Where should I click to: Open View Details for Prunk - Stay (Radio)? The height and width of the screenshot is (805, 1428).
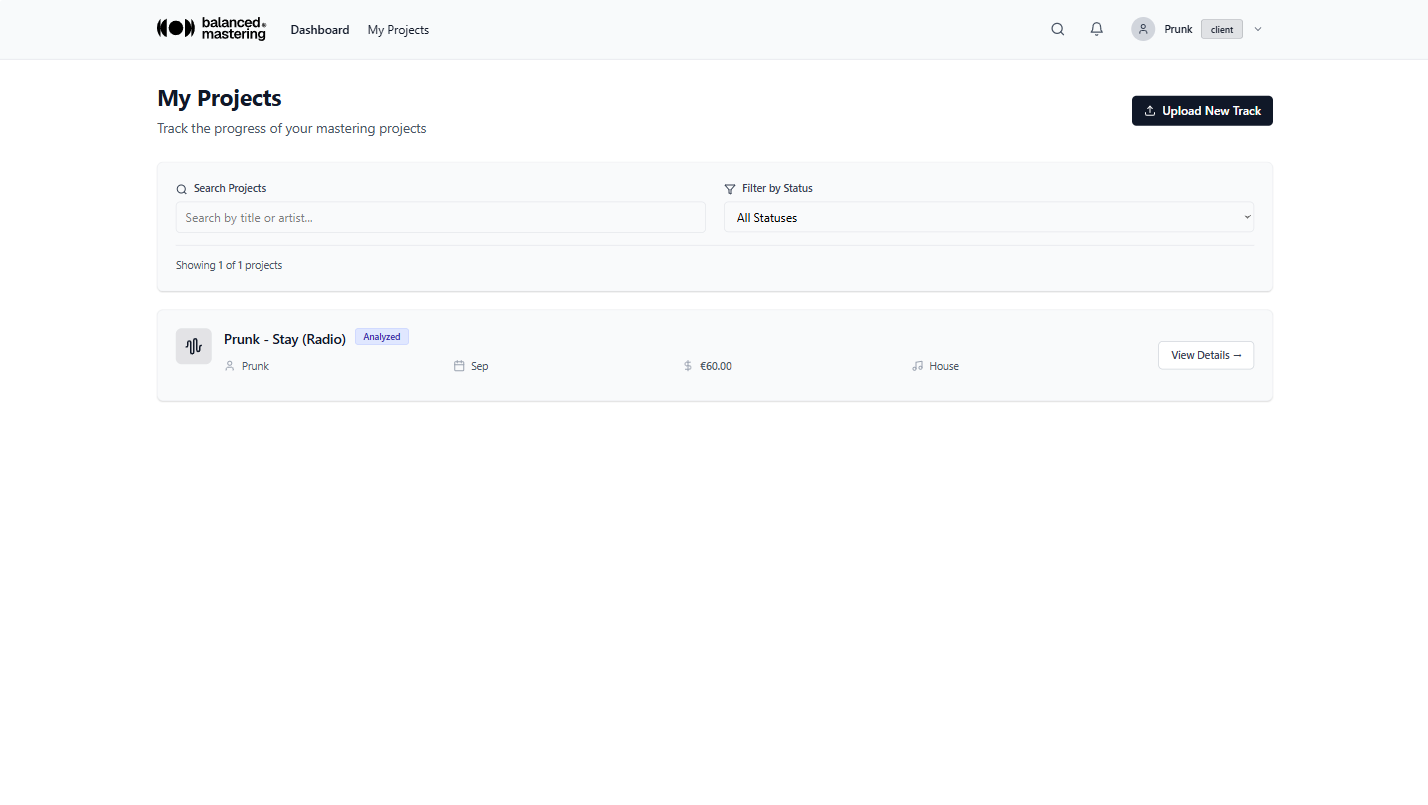click(x=1205, y=355)
